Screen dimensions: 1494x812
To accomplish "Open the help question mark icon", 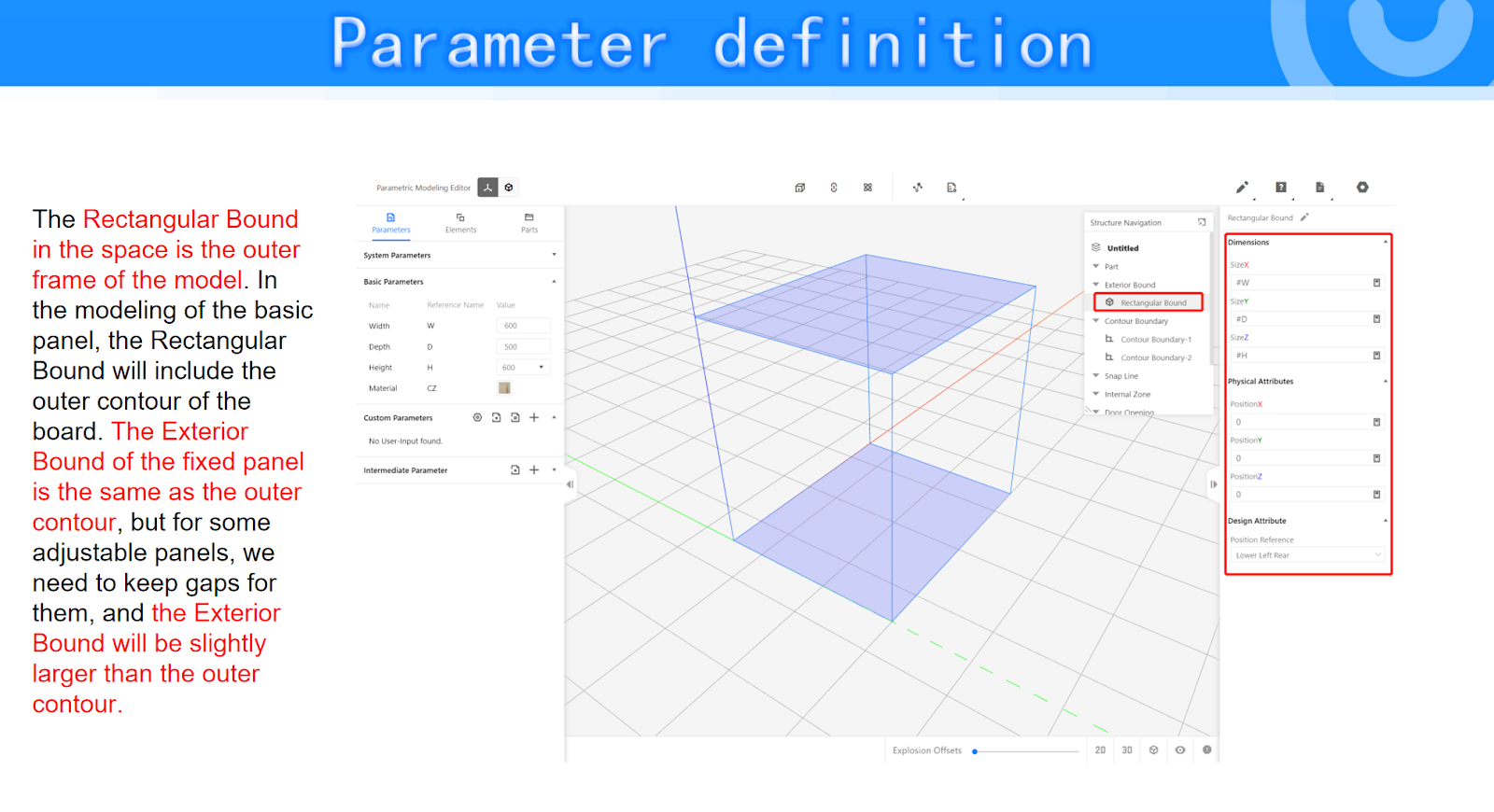I will tap(1281, 188).
